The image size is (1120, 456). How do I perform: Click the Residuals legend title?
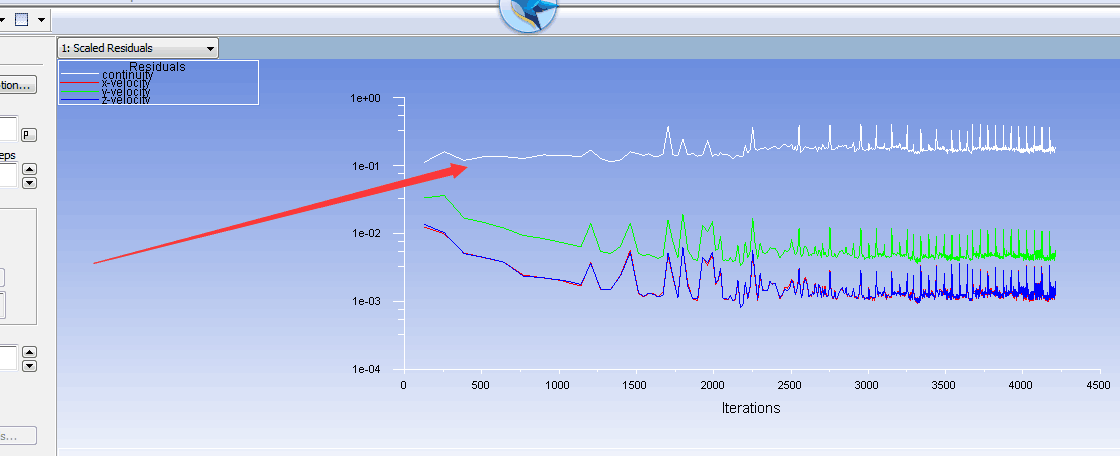pos(157,67)
